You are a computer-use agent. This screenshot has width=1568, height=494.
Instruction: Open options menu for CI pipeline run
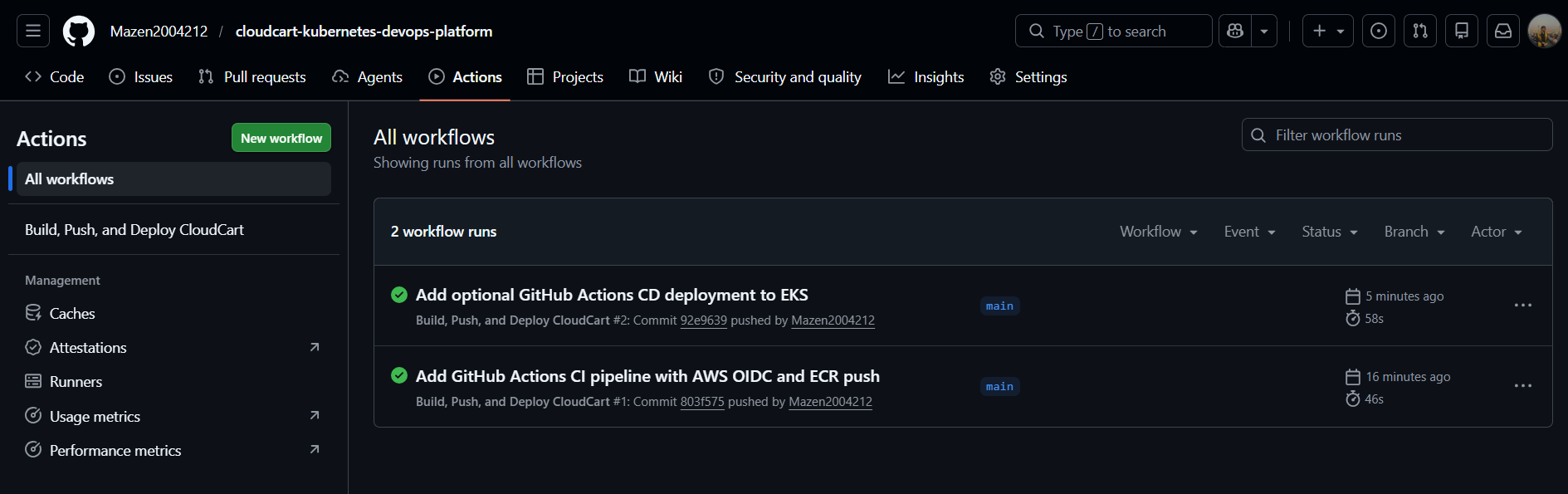coord(1523,386)
